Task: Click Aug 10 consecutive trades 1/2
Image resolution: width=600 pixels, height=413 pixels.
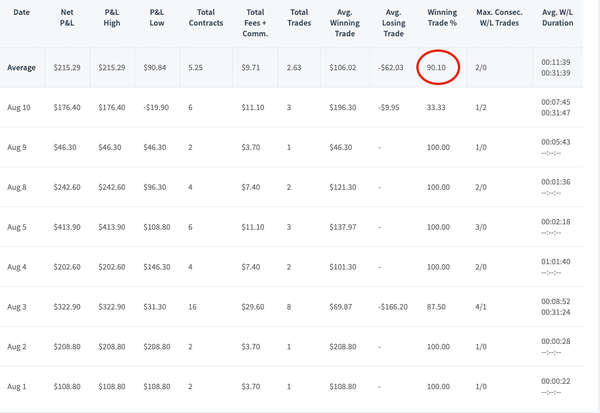Action: pyautogui.click(x=481, y=108)
